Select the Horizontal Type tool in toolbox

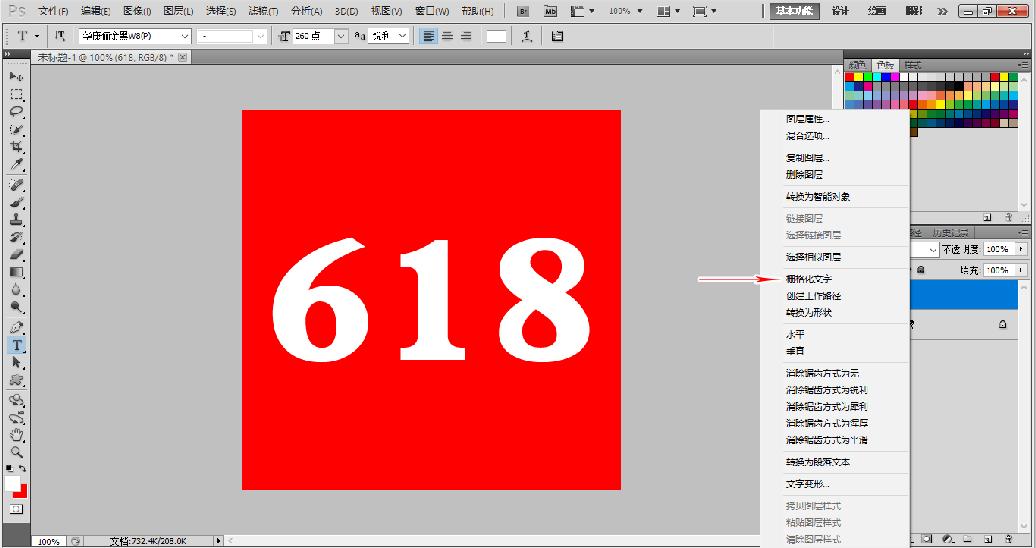pyautogui.click(x=17, y=345)
